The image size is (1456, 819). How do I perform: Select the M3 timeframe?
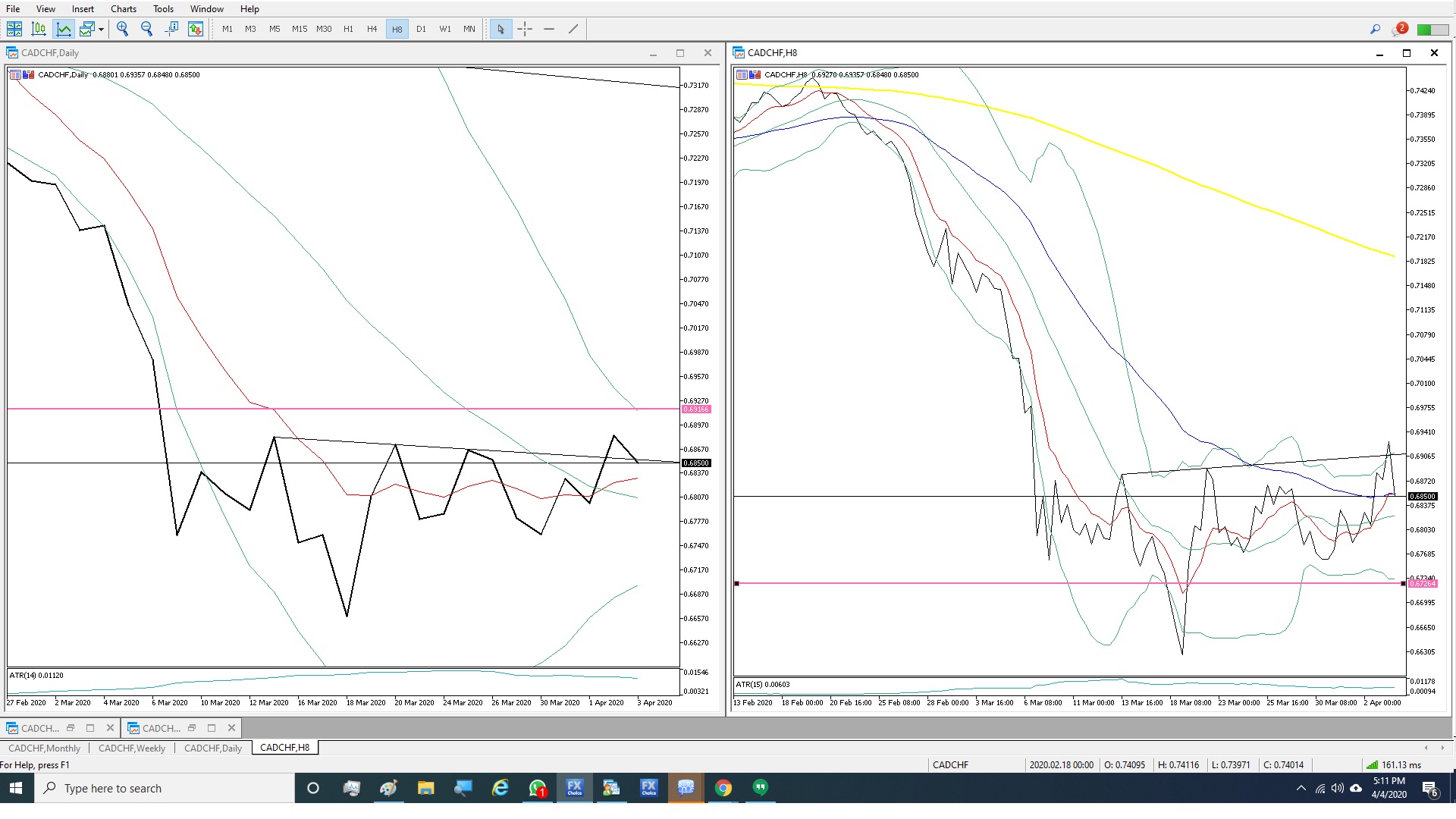(x=251, y=29)
